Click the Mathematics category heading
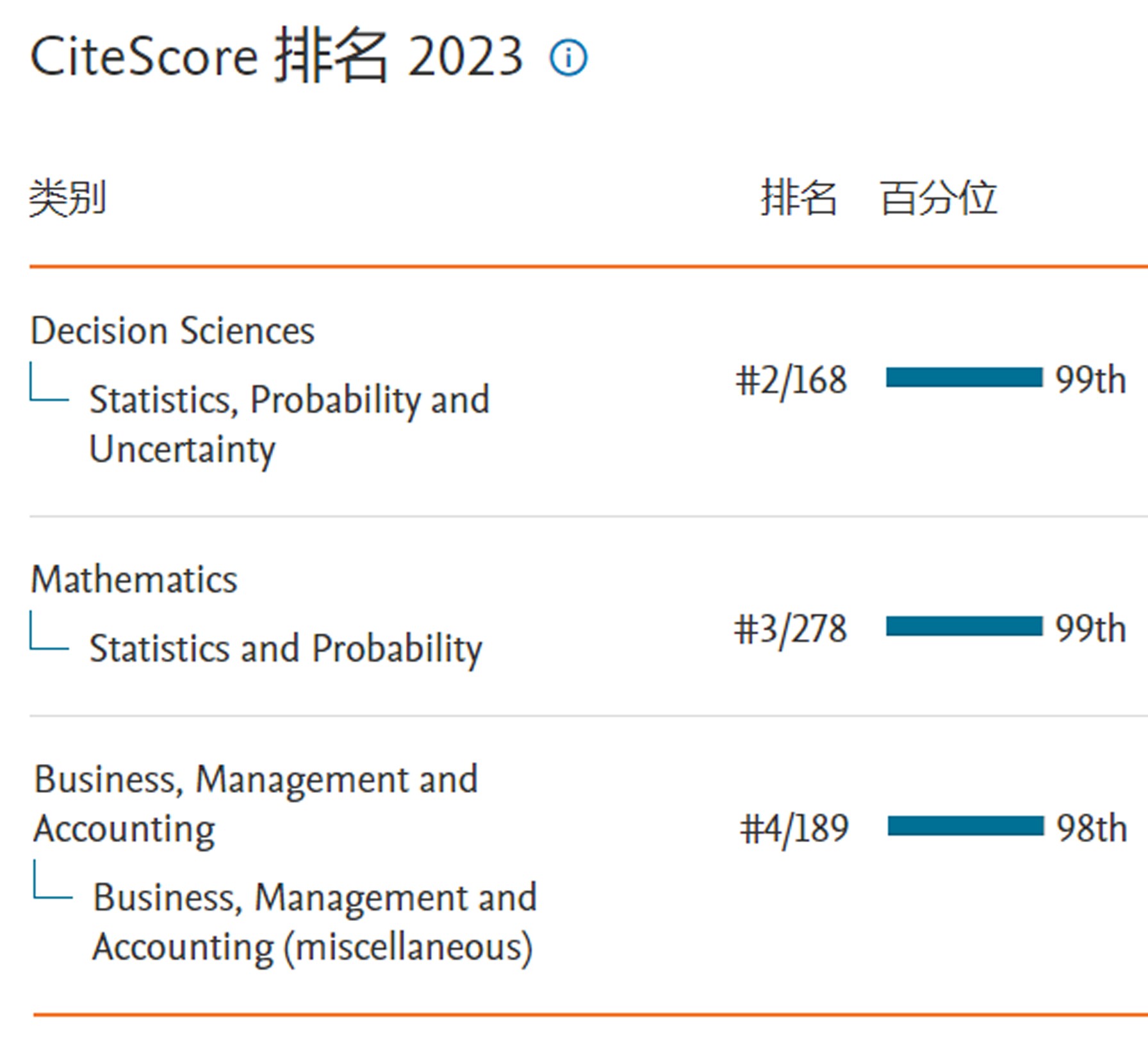This screenshot has height=1037, width=1148. pyautogui.click(x=134, y=579)
